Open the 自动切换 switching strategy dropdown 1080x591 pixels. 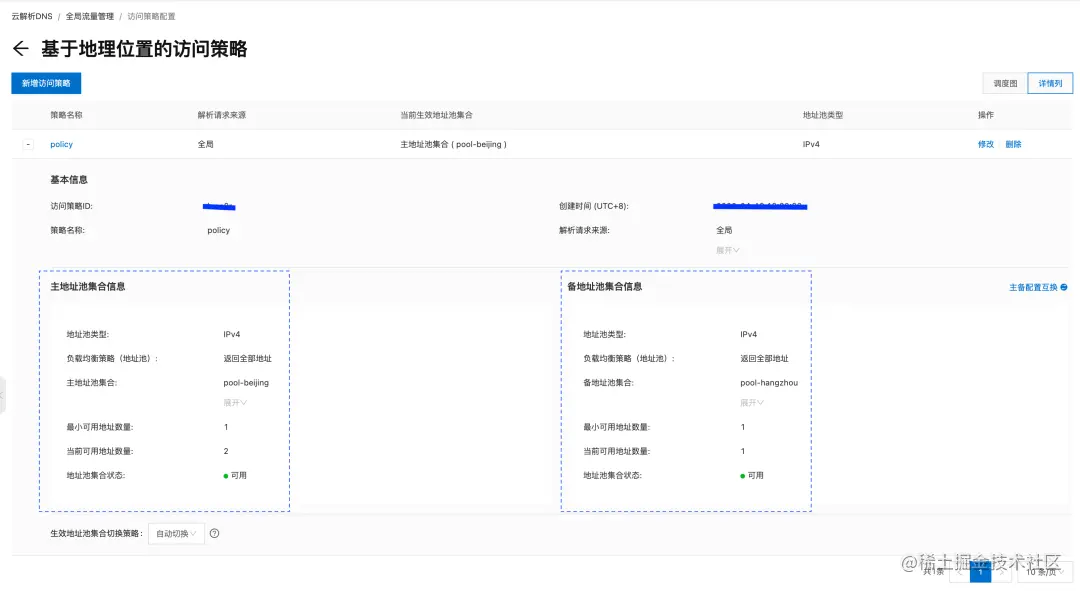pyautogui.click(x=176, y=533)
